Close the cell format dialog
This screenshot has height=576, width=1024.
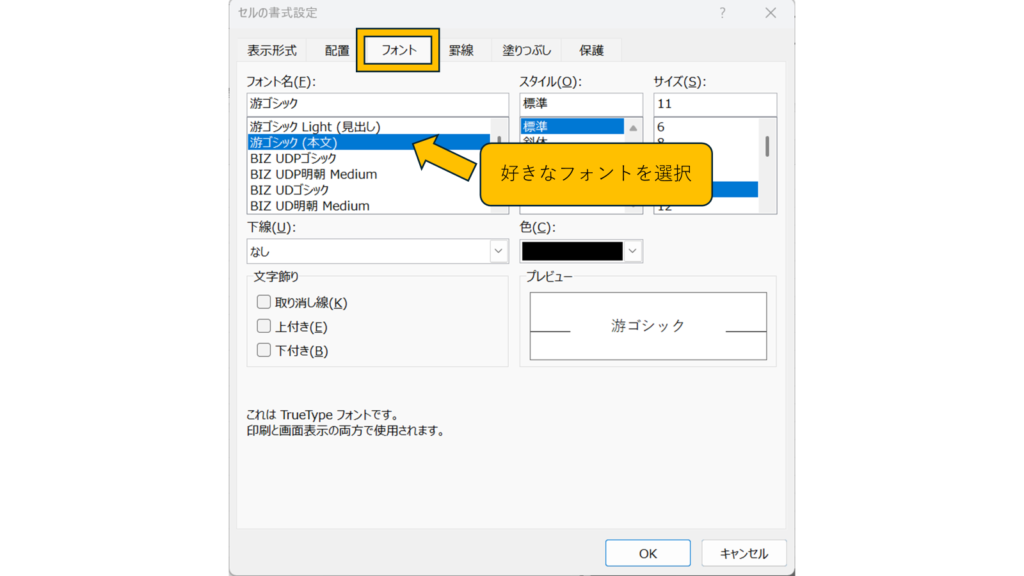[770, 12]
